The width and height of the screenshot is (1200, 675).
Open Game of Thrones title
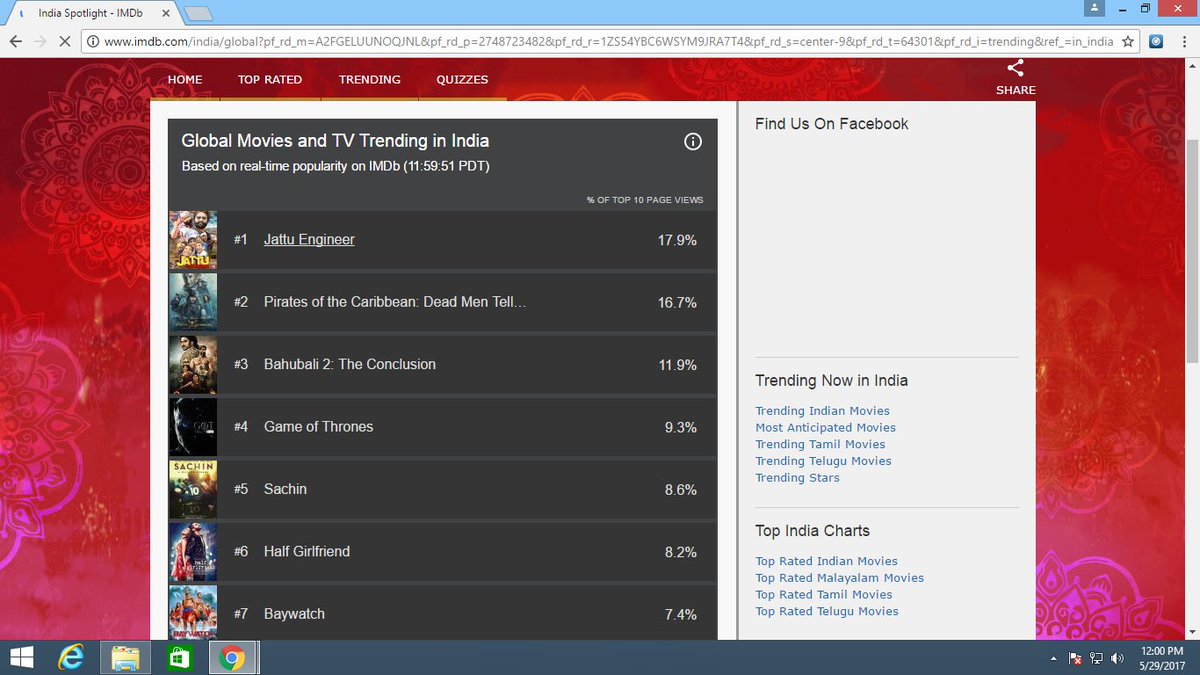coord(318,426)
